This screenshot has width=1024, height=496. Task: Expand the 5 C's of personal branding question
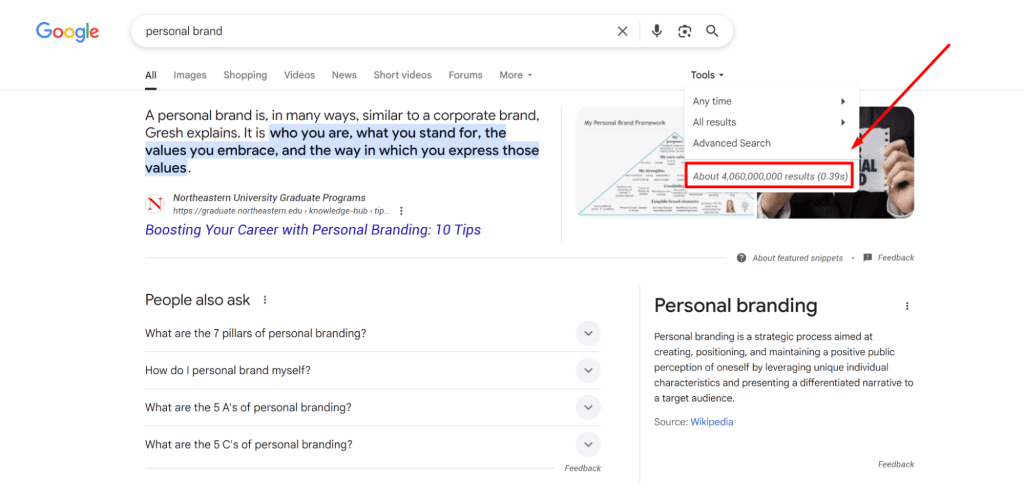373,445
